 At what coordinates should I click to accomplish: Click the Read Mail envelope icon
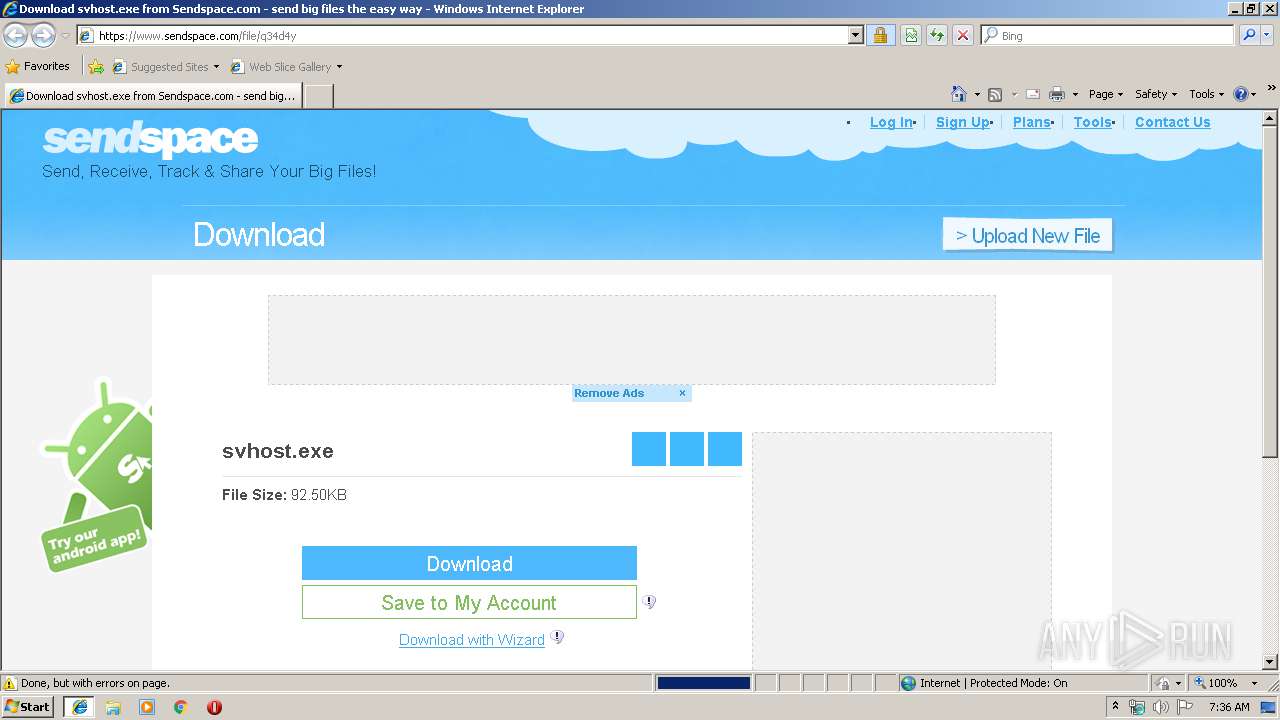(1033, 94)
